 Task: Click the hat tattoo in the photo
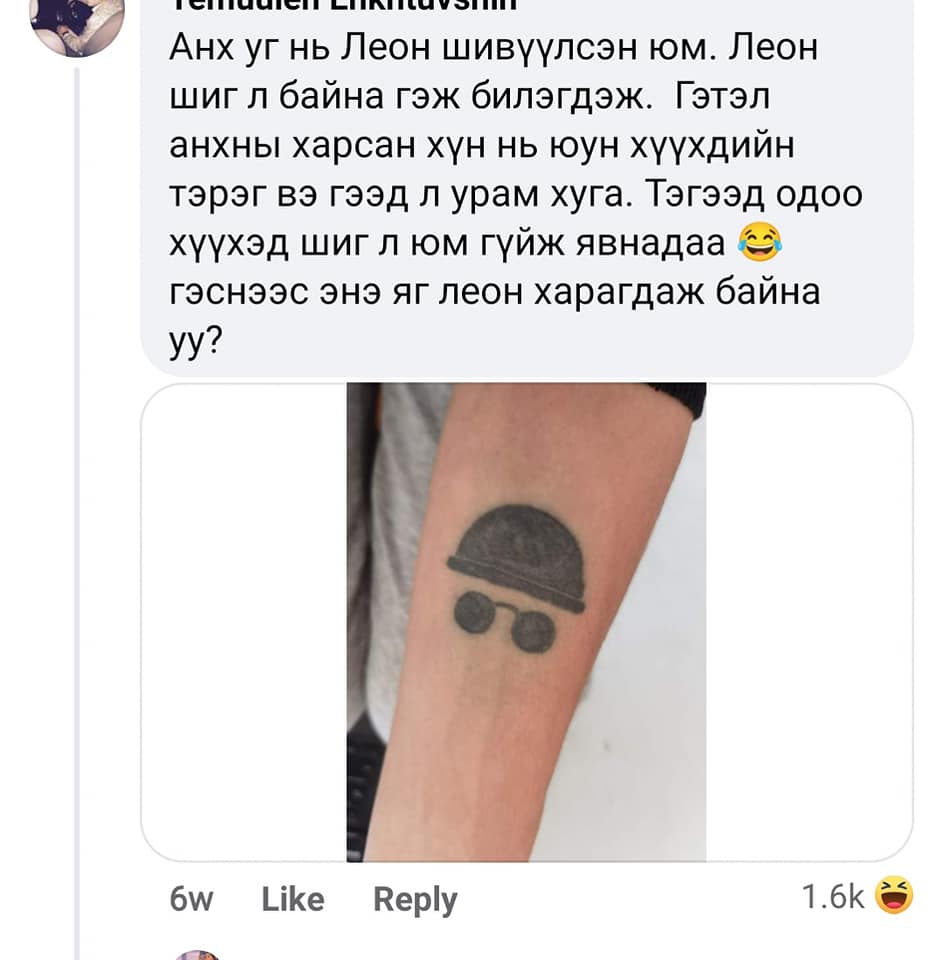pyautogui.click(x=517, y=557)
